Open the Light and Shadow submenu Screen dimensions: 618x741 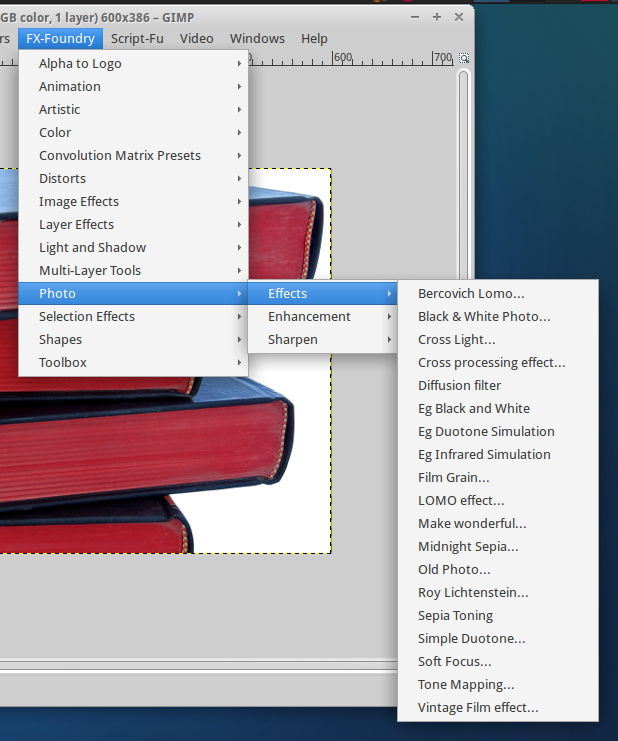[92, 247]
